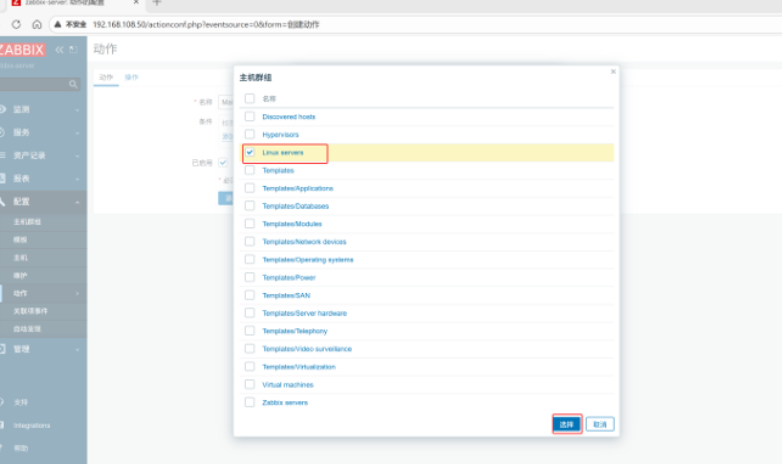This screenshot has width=782, height=464.
Task: Reload the page with the browser refresh icon
Action: click(16, 24)
